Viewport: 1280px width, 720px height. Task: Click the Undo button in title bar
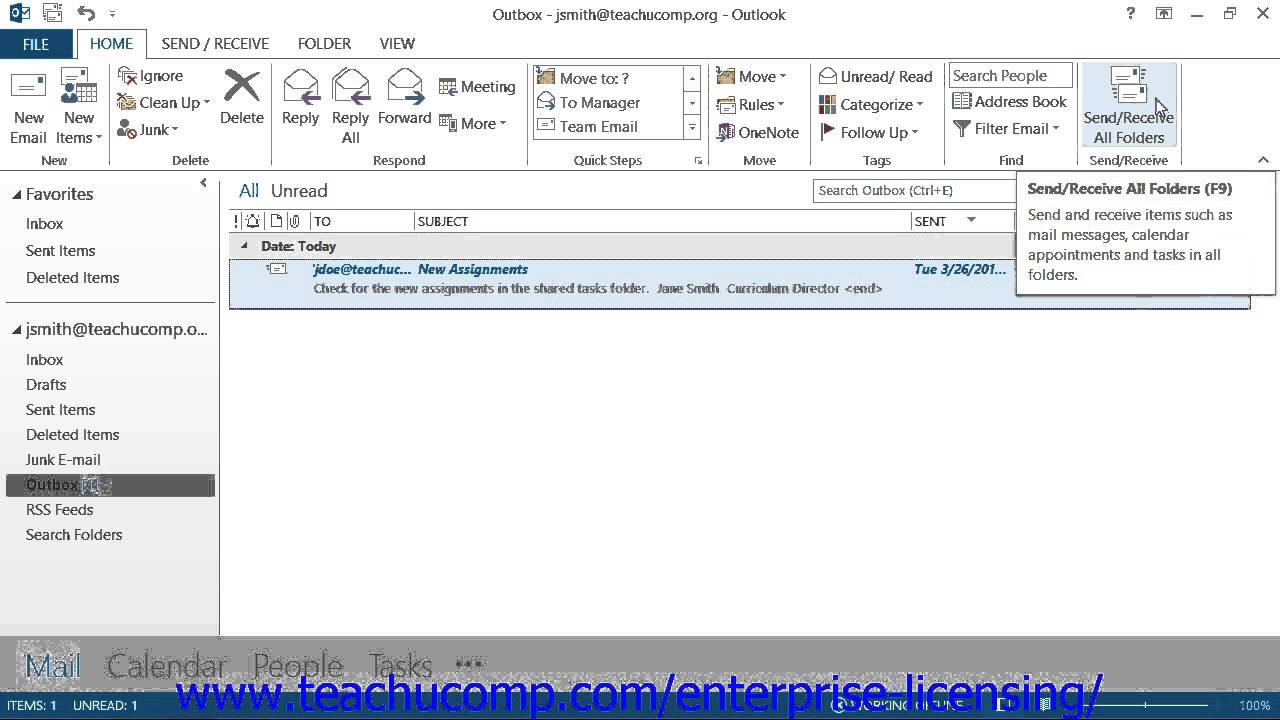coord(86,14)
